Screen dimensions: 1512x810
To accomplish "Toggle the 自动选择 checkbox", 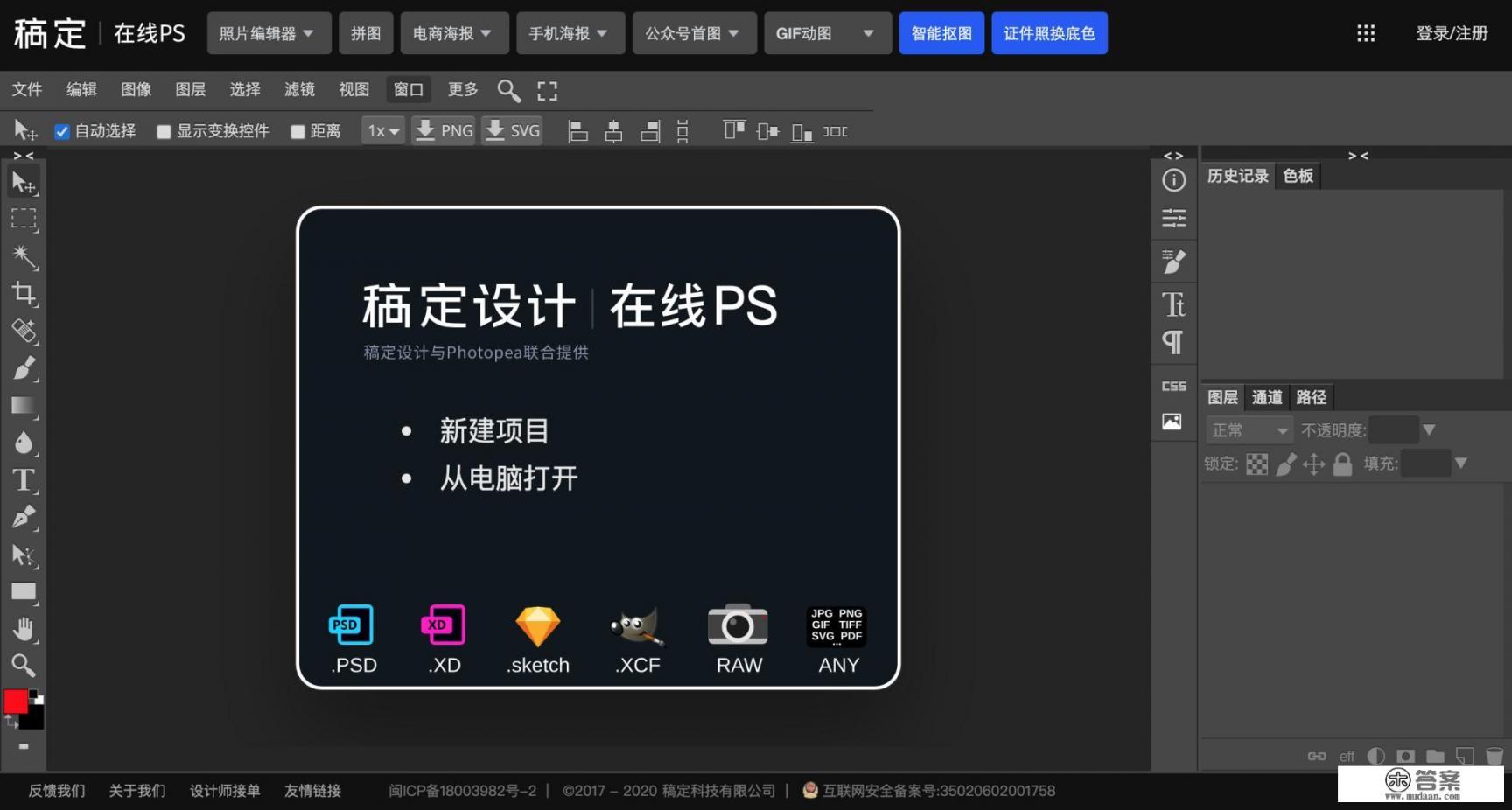I will 62,132.
